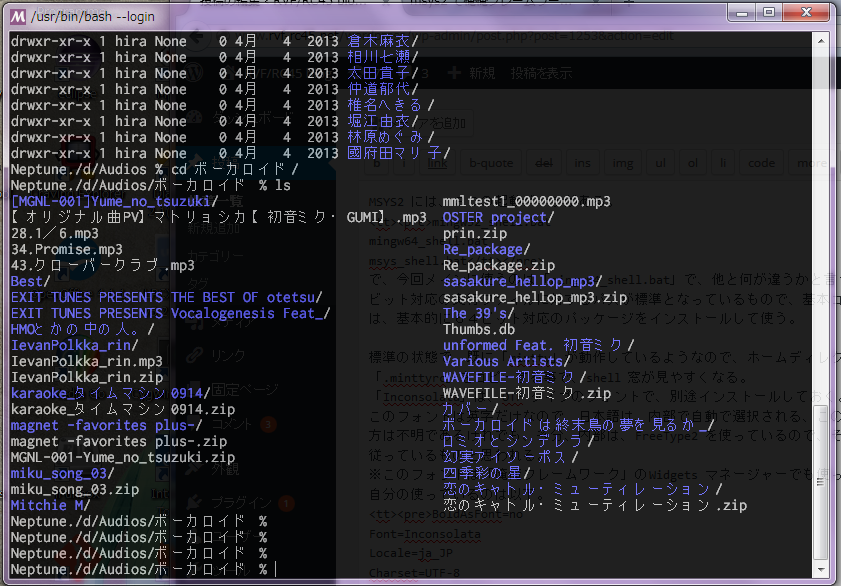
Task: Click the file MGNL-001-Yume_no_tsuzuki.zip
Action: coord(123,457)
